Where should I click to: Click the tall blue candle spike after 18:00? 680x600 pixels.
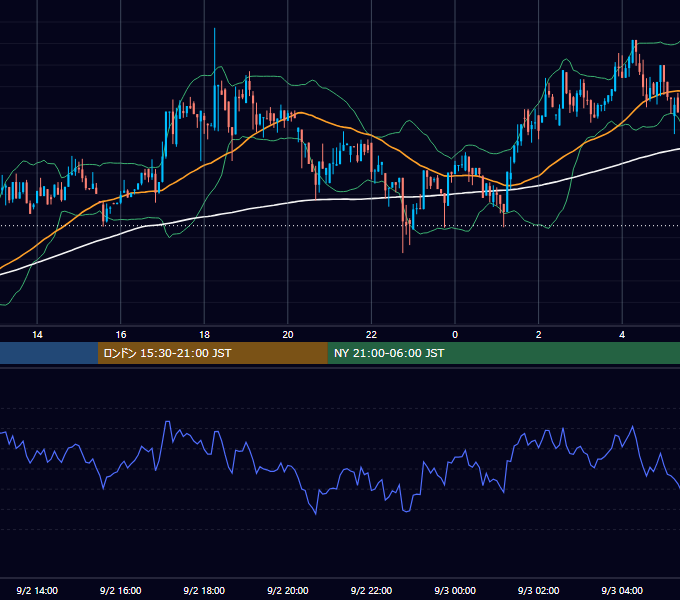(x=215, y=80)
